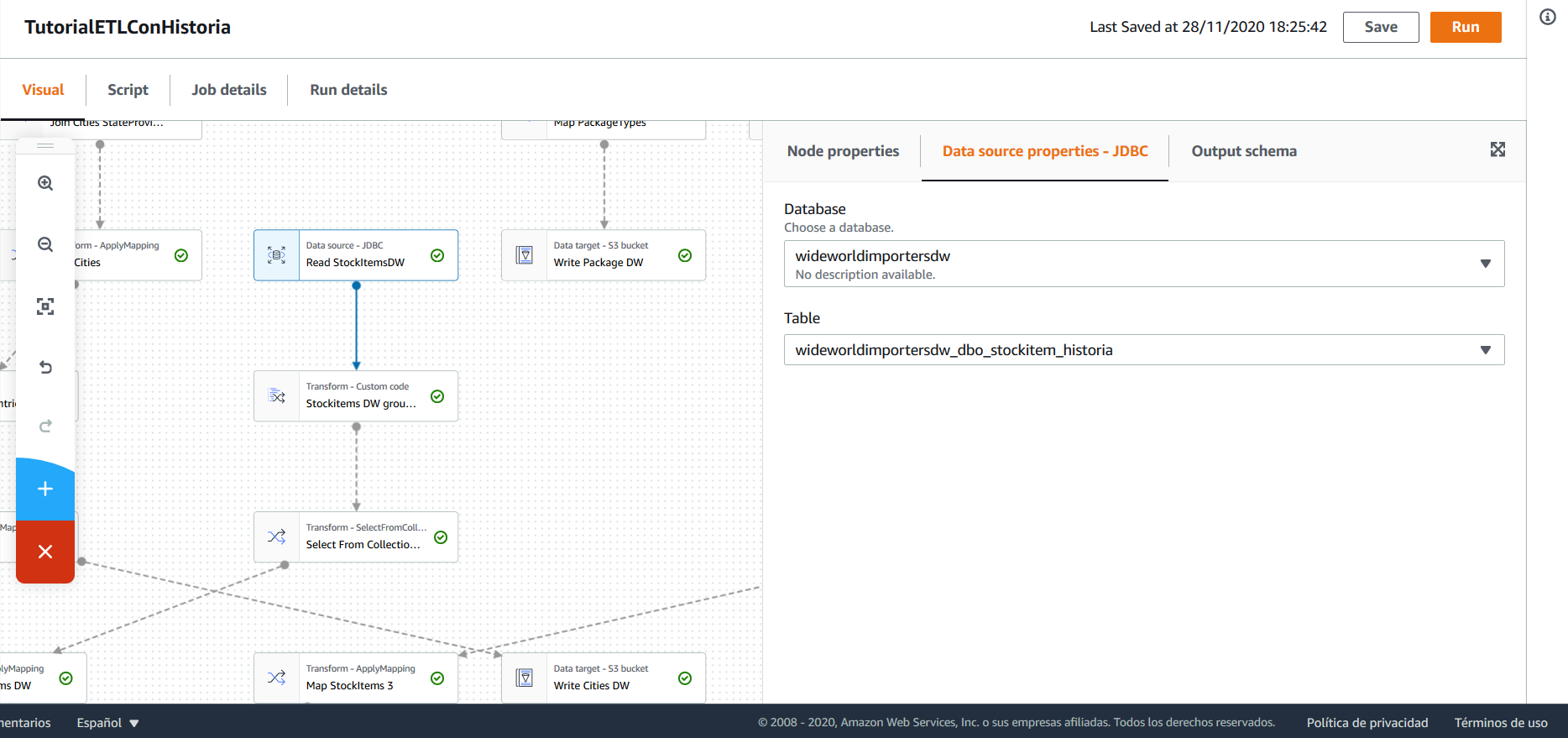1568x738 pixels.
Task: Select the Stockitems DW custom code node
Action: pos(356,396)
